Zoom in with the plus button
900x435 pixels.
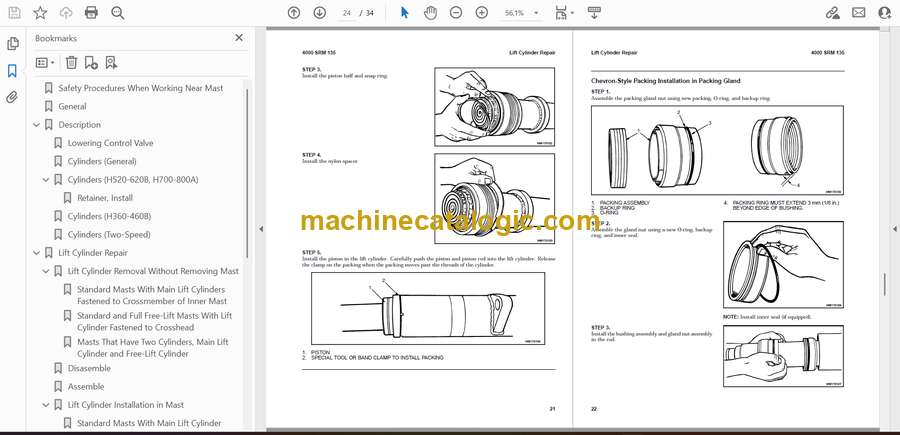click(x=482, y=13)
